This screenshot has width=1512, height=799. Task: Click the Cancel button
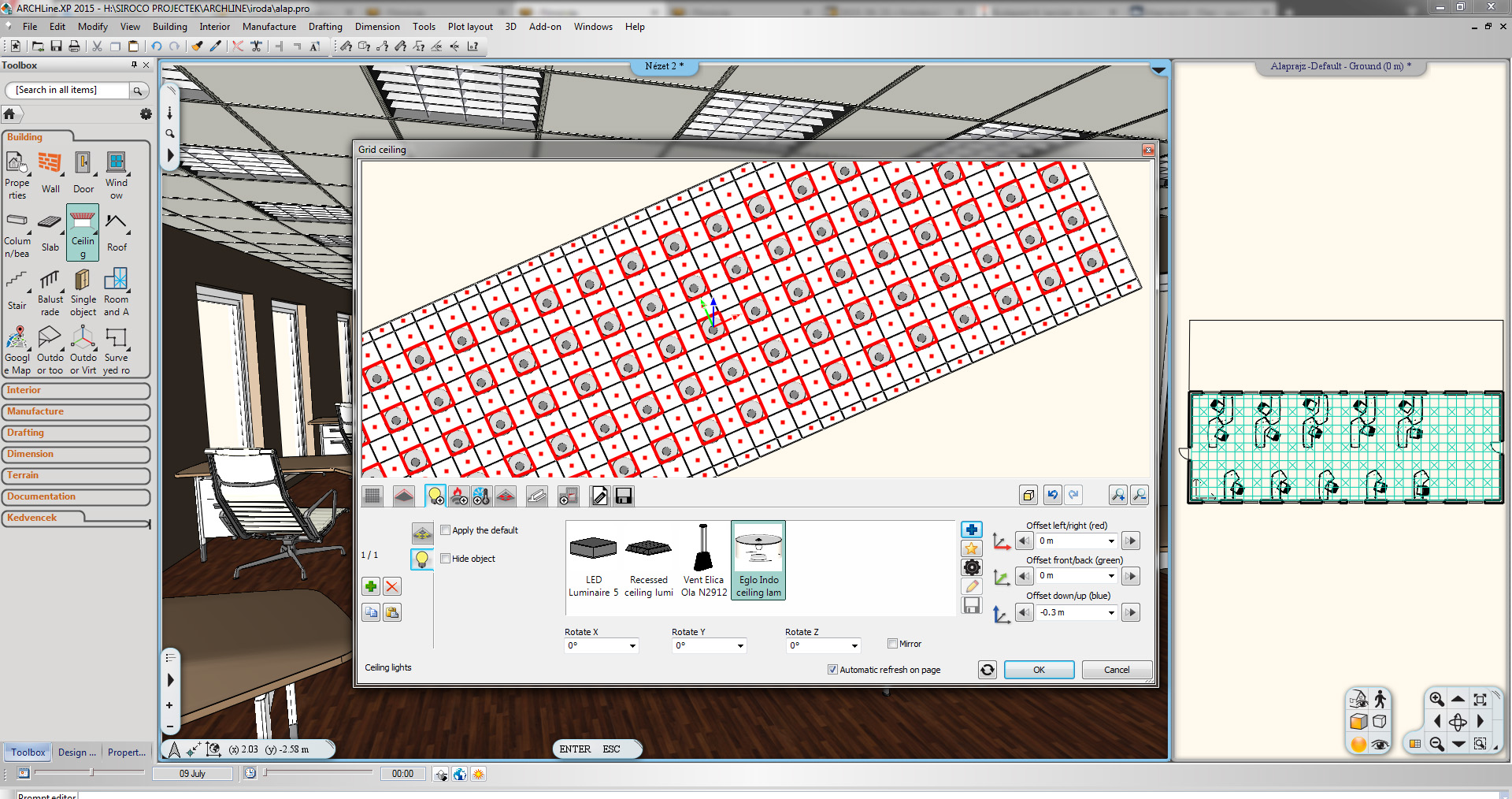1116,670
